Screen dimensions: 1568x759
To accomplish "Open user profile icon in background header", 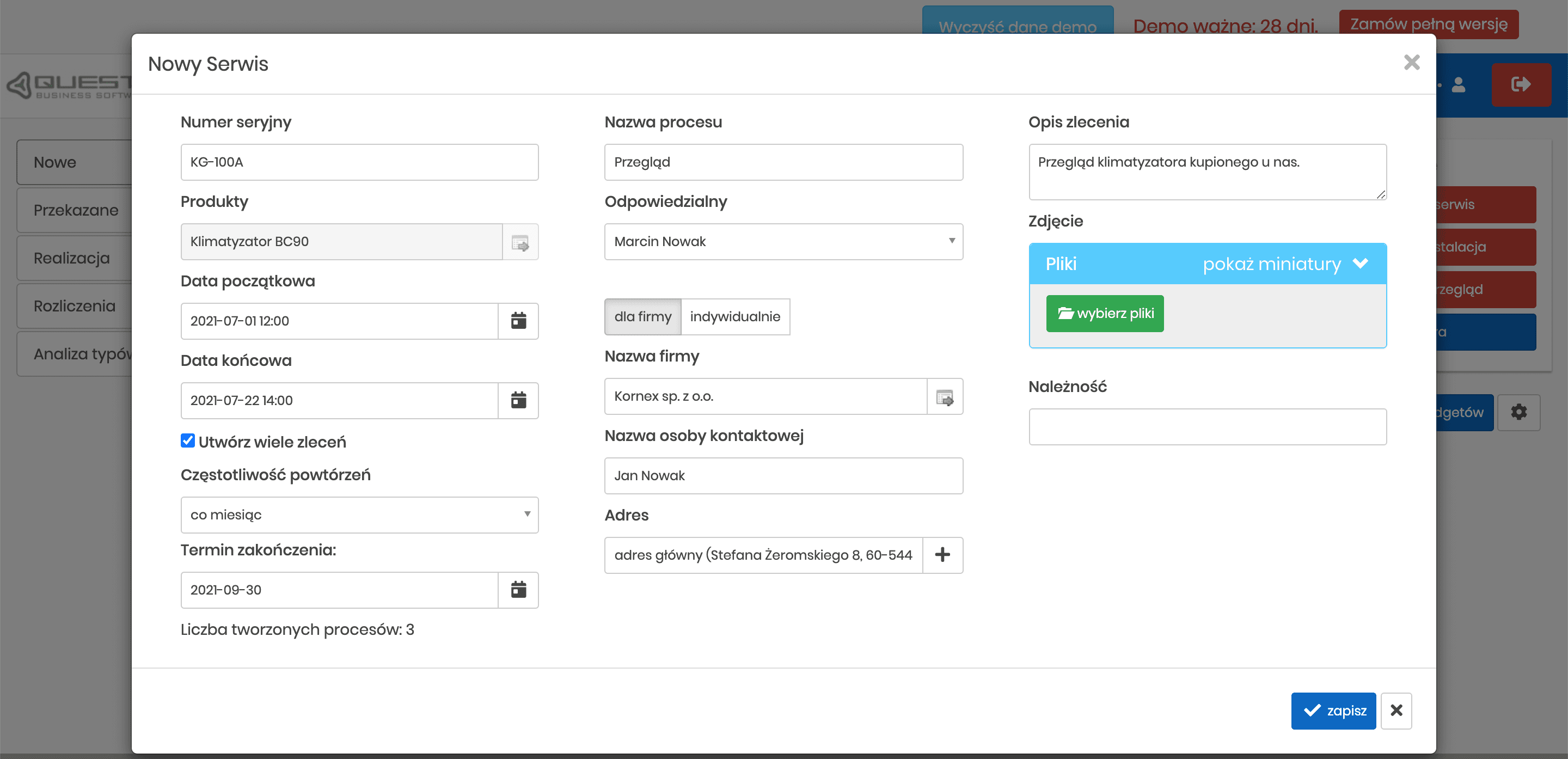I will [1459, 84].
